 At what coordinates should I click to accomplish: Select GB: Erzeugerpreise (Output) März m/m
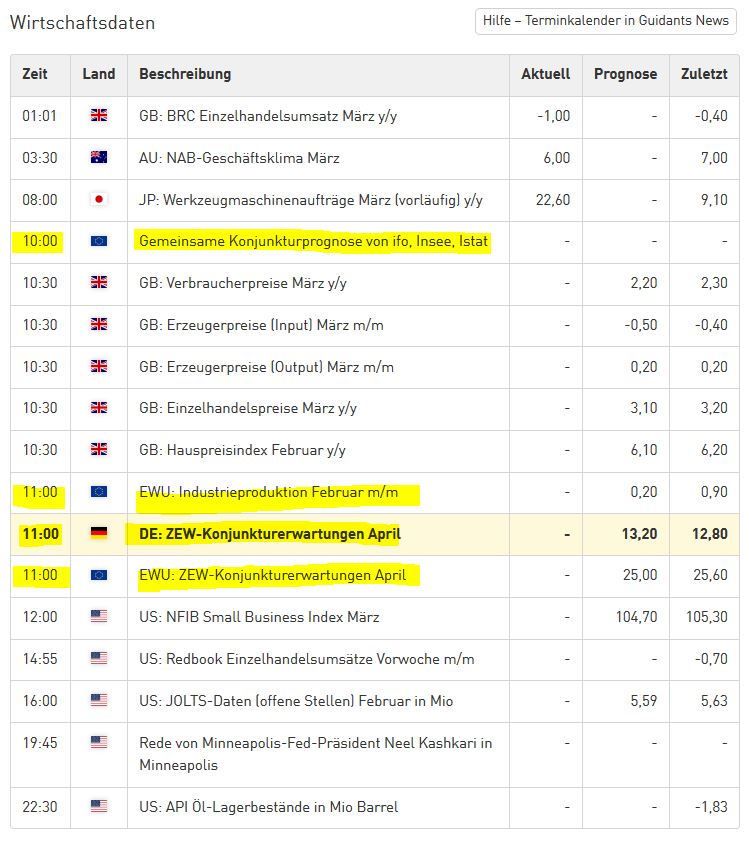266,367
